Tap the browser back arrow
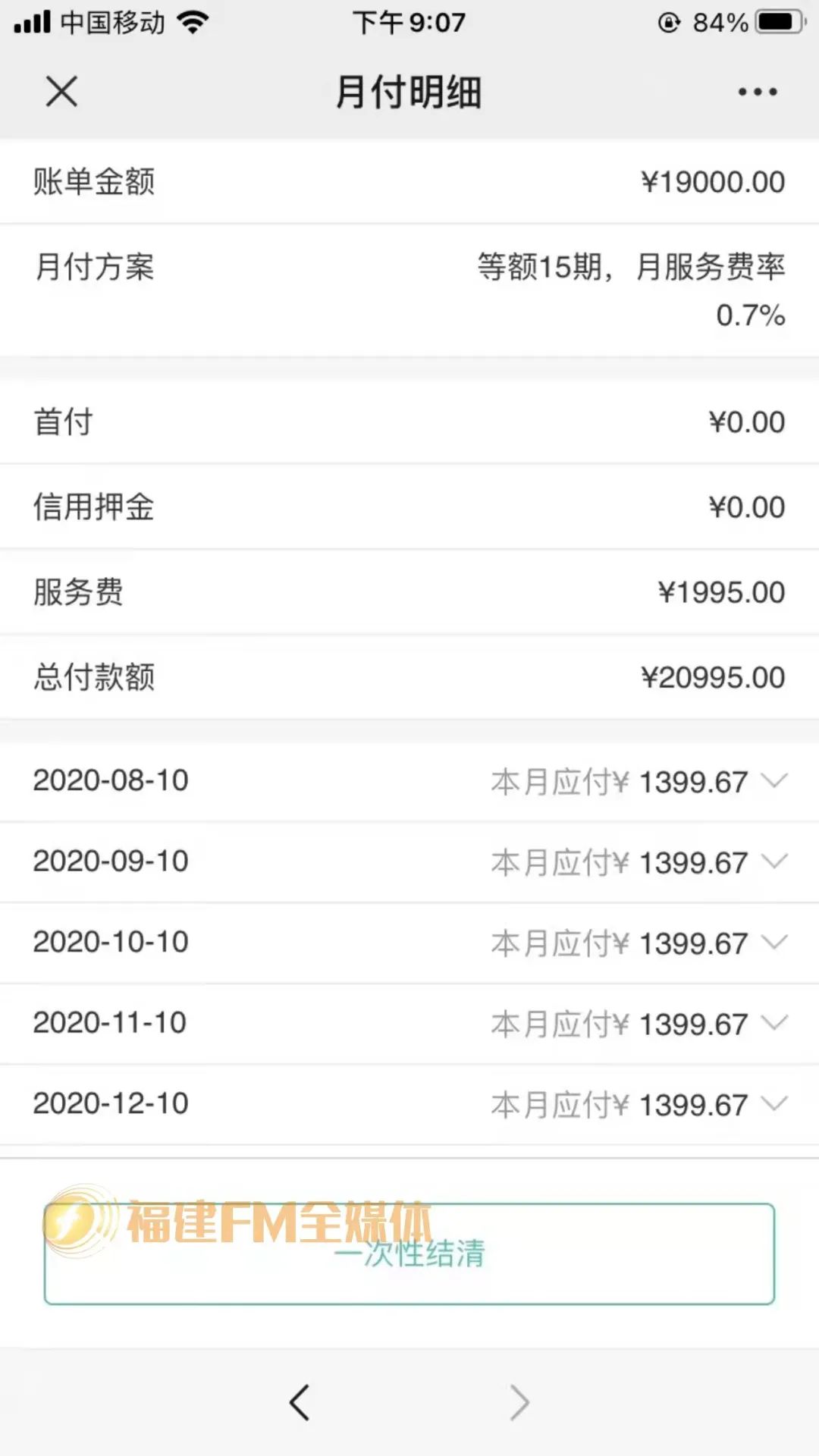819x1456 pixels. pos(300,1402)
